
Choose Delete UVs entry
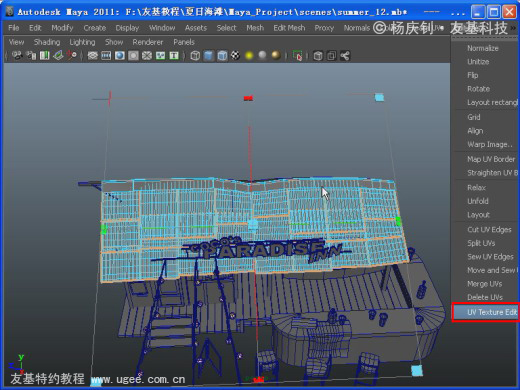(485, 298)
